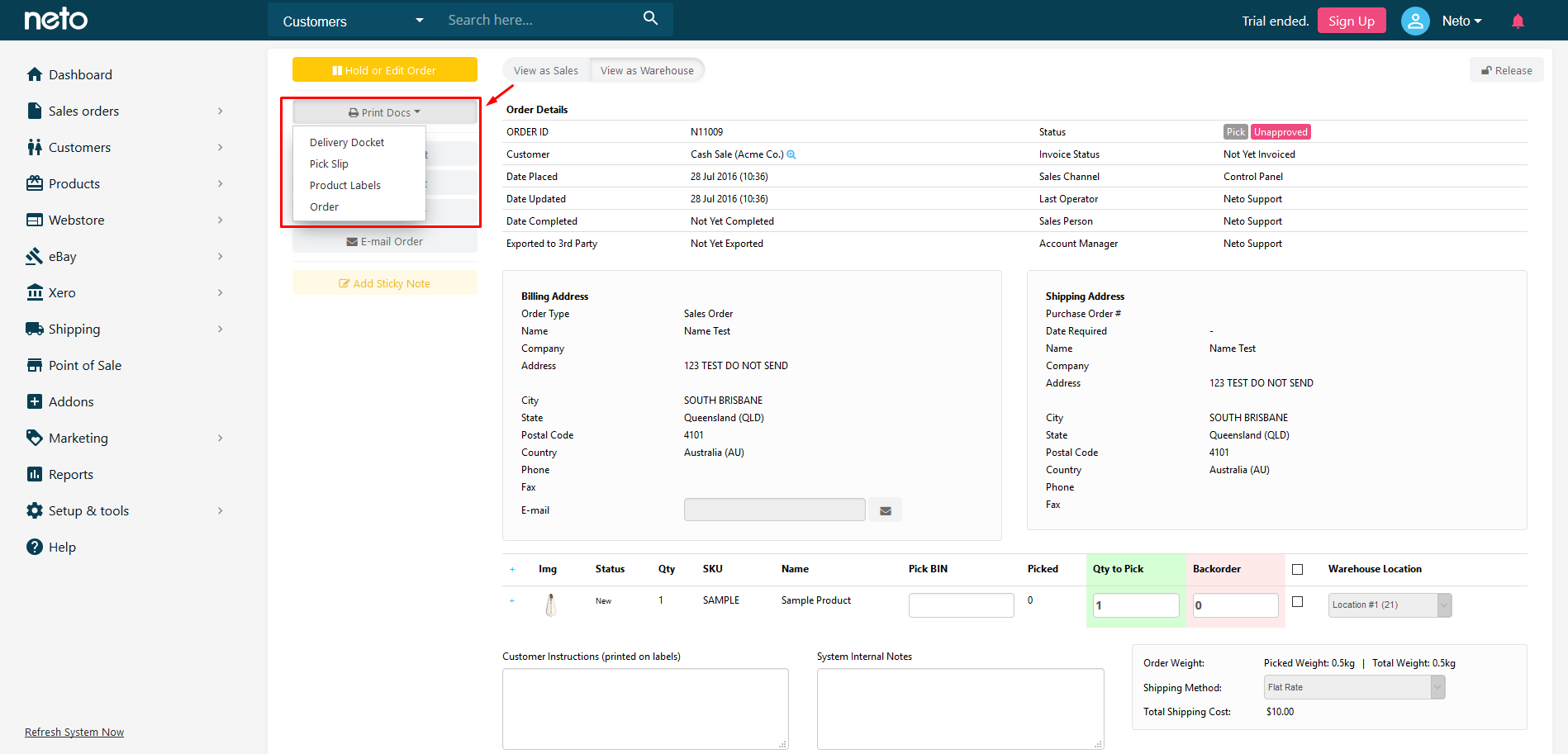Click the eBay gavel icon
This screenshot has height=754, width=1568.
click(35, 256)
